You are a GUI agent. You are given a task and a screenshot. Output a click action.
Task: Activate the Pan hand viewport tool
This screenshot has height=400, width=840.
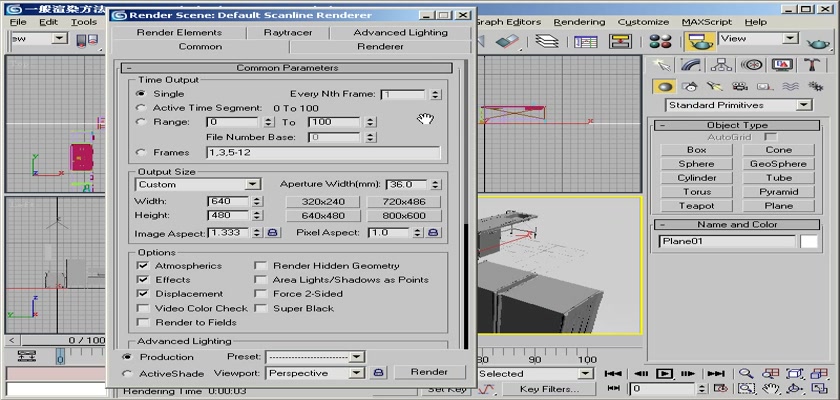(770, 389)
